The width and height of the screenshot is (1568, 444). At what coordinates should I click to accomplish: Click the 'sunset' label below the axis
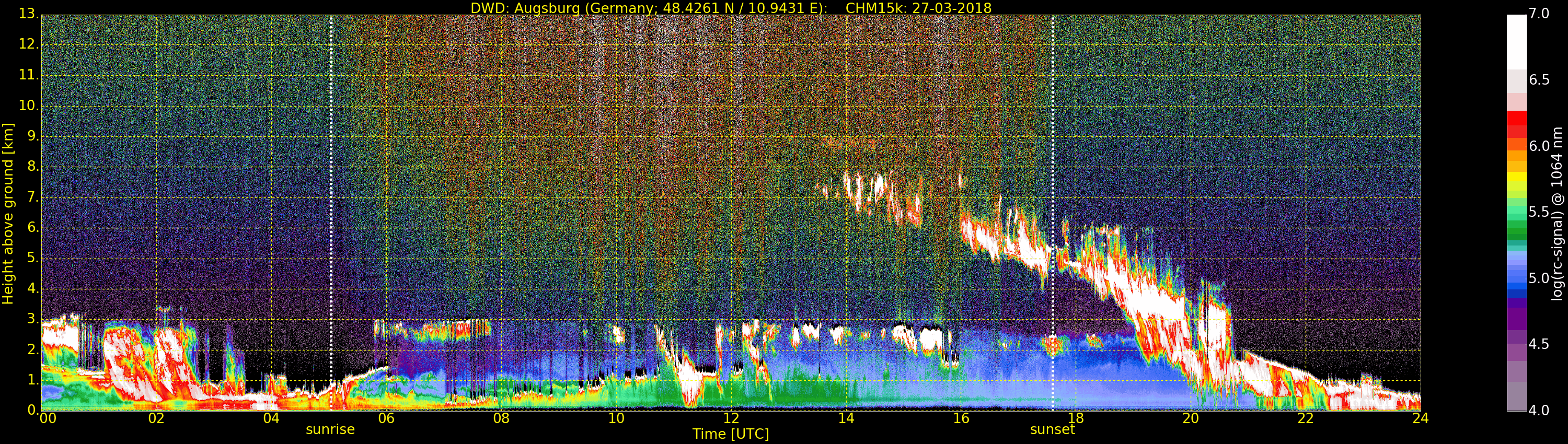(x=1052, y=429)
